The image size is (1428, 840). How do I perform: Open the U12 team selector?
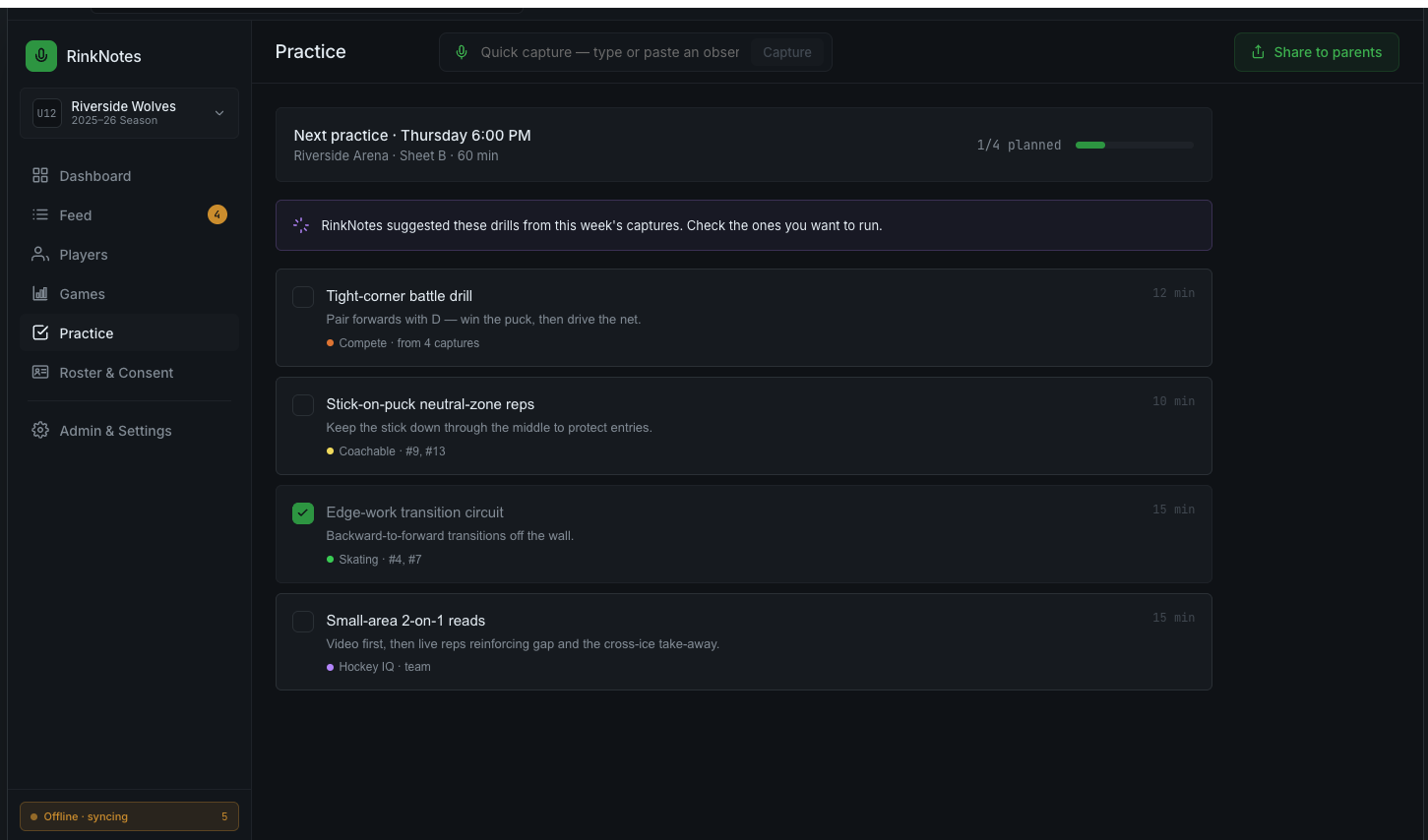tap(129, 113)
